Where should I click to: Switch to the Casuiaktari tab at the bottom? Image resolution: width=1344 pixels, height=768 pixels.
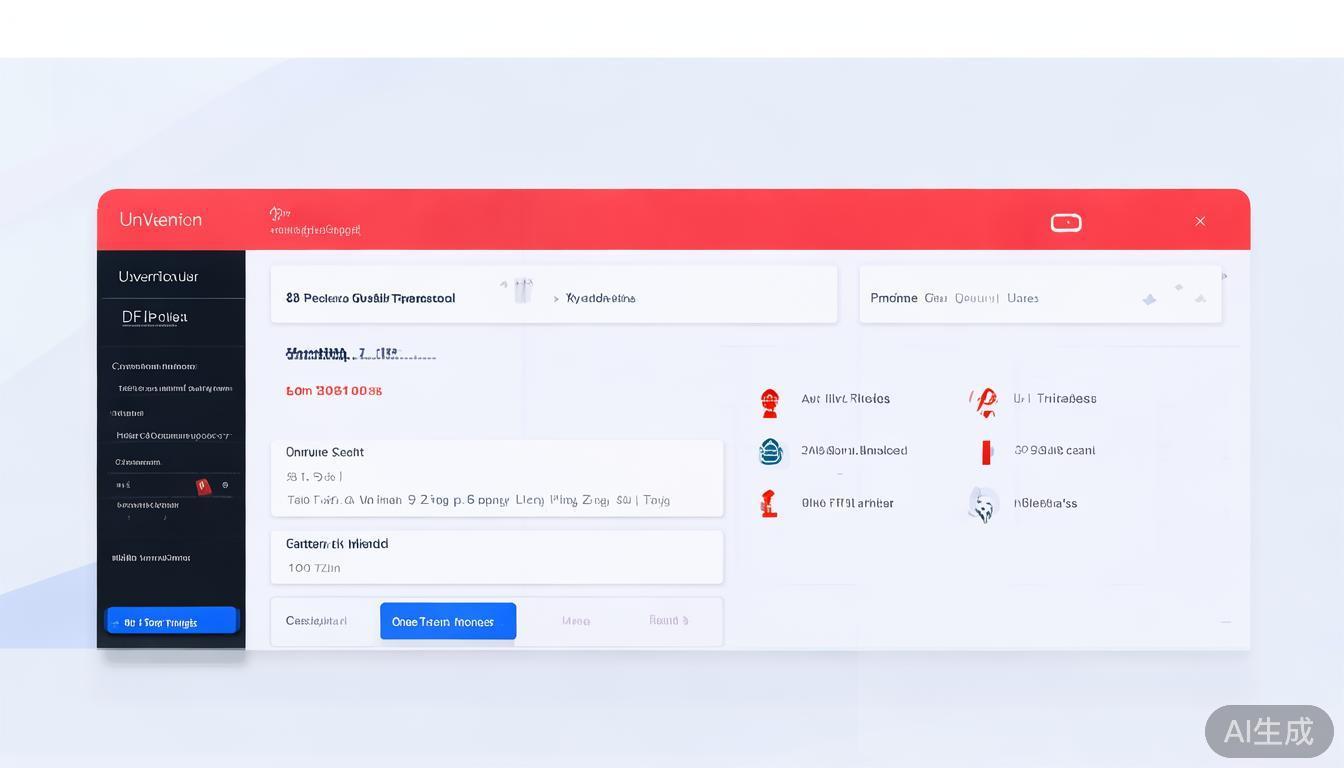click(317, 621)
